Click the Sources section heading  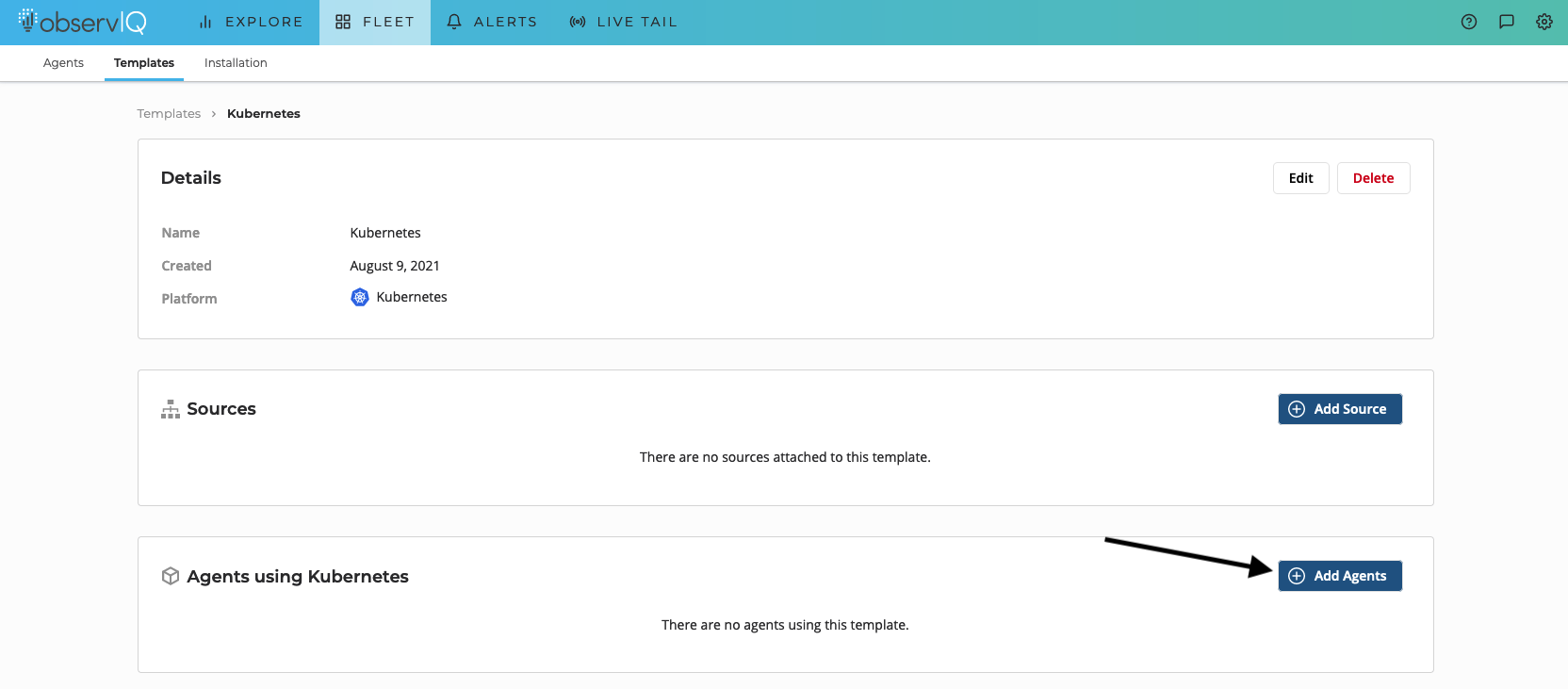coord(221,409)
